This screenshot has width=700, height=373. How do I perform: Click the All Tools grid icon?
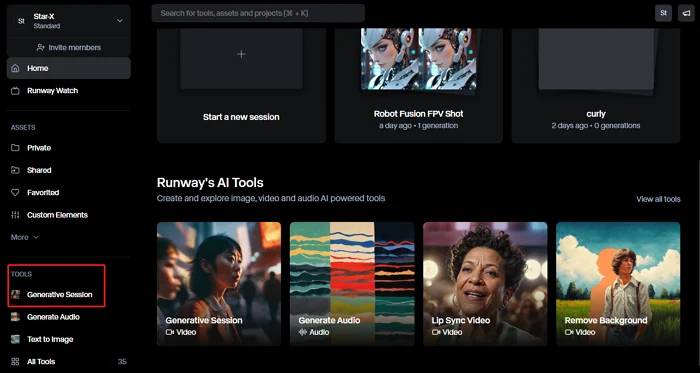point(16,361)
